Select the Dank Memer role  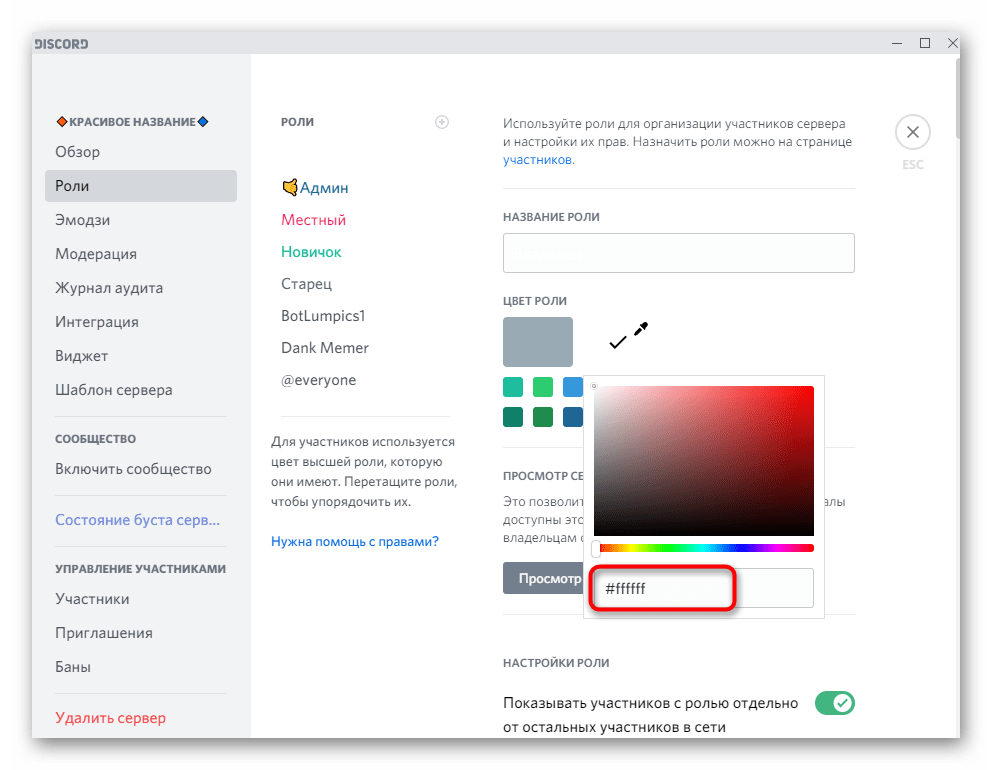(325, 348)
